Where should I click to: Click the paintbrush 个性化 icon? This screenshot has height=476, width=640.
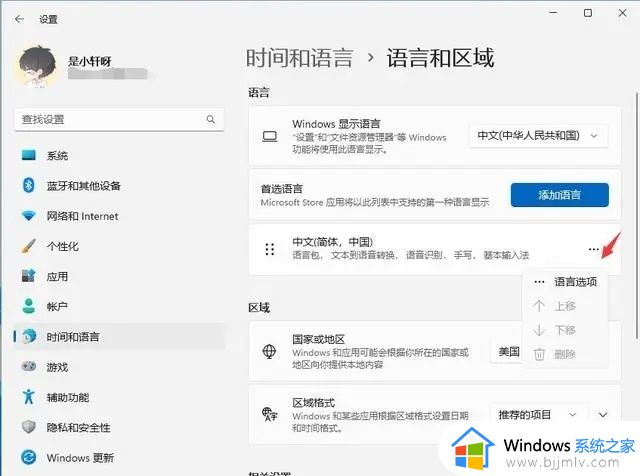(x=29, y=246)
